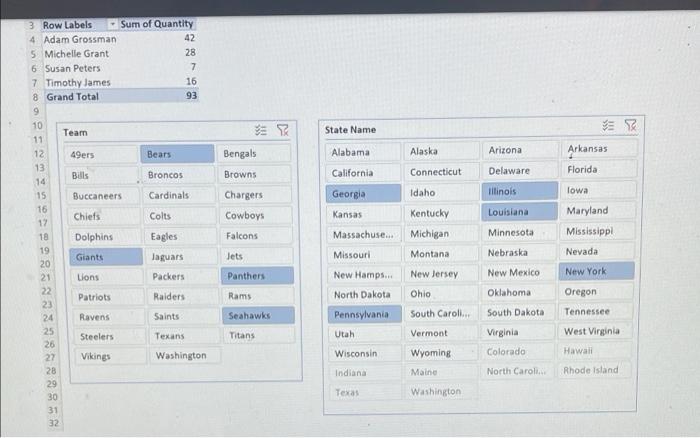700x438 pixels.
Task: Click the Adam Grossman row label cell
Action: [80, 39]
